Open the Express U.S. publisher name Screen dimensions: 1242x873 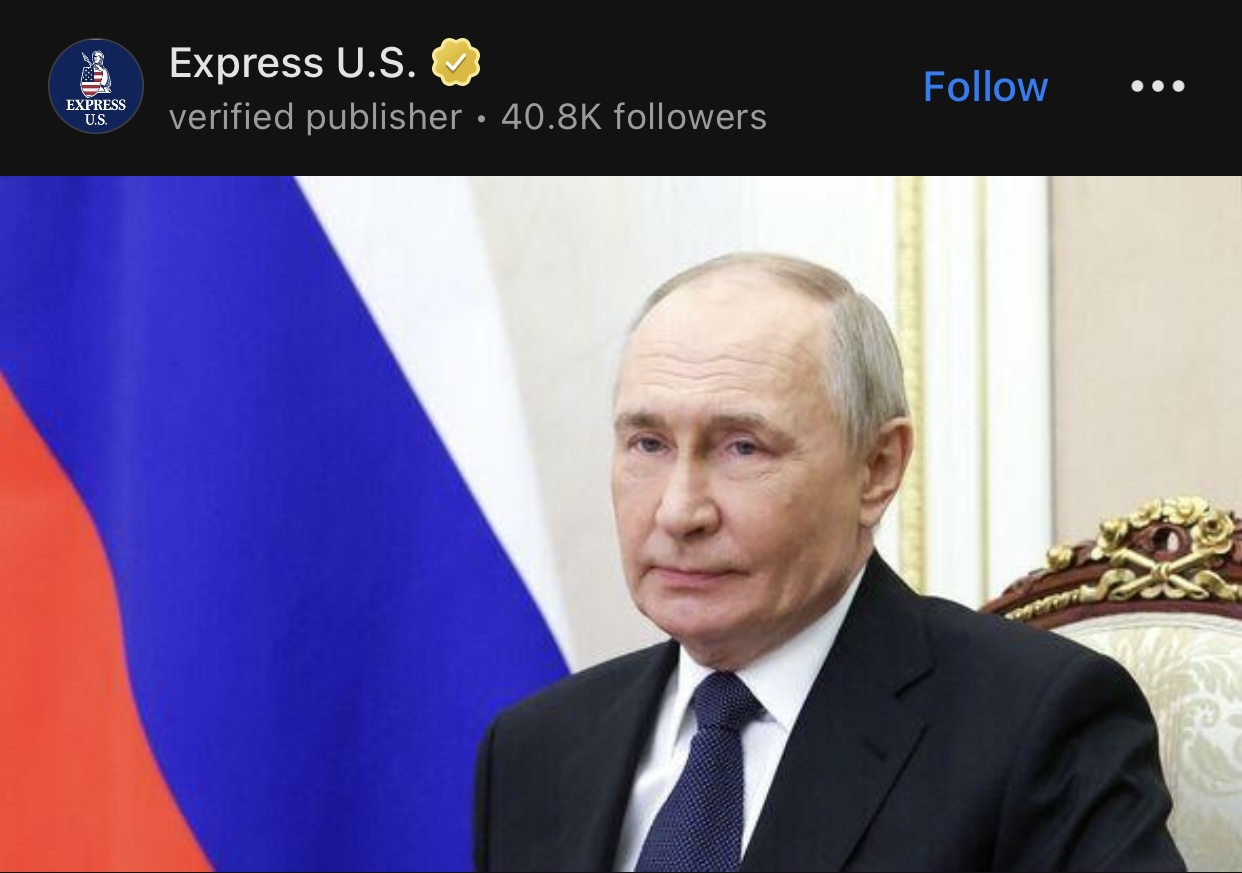pos(293,63)
